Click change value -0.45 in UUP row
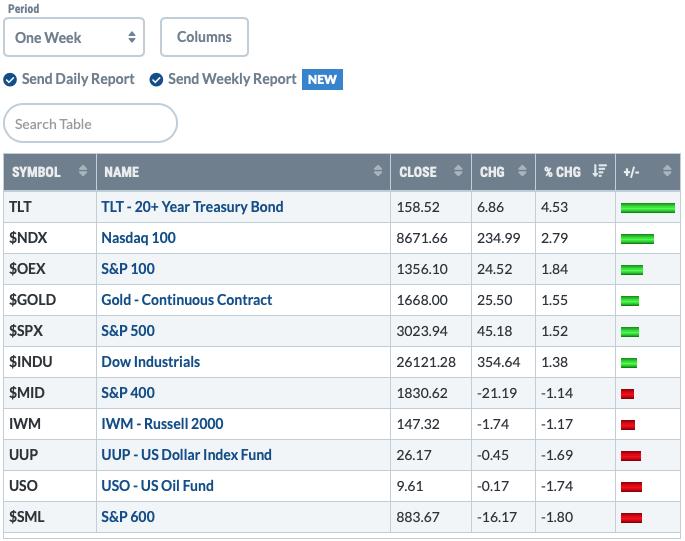 pos(493,455)
